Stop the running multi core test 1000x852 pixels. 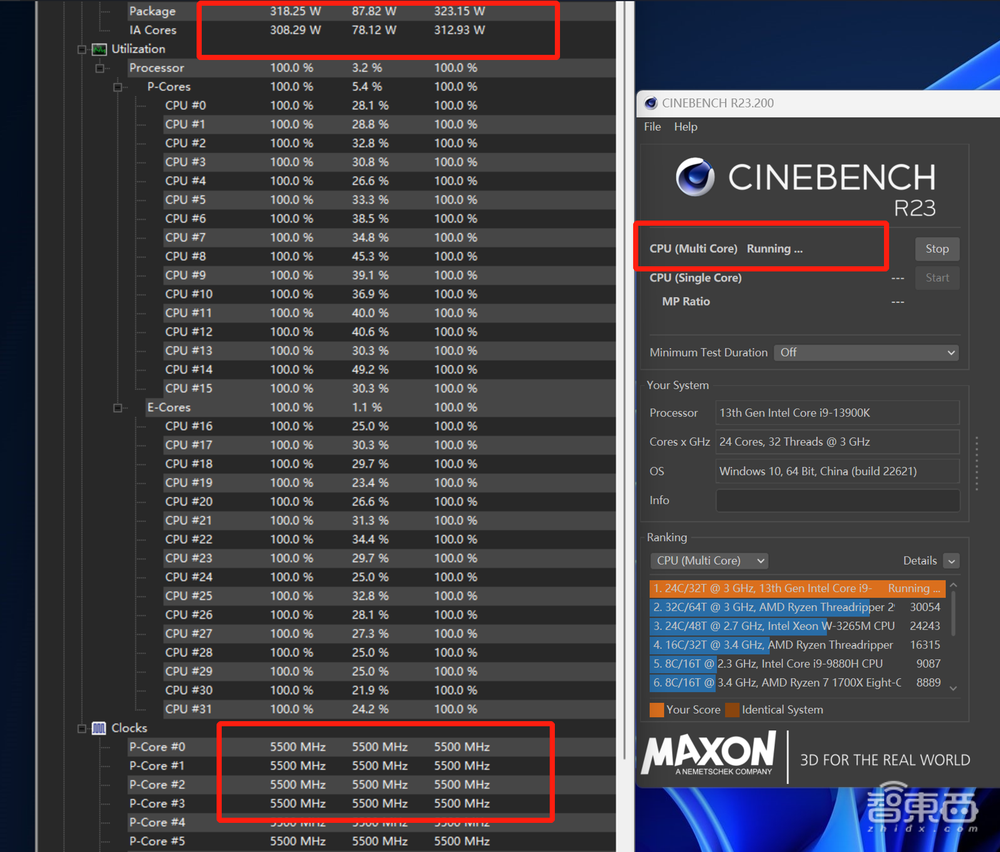[936, 249]
